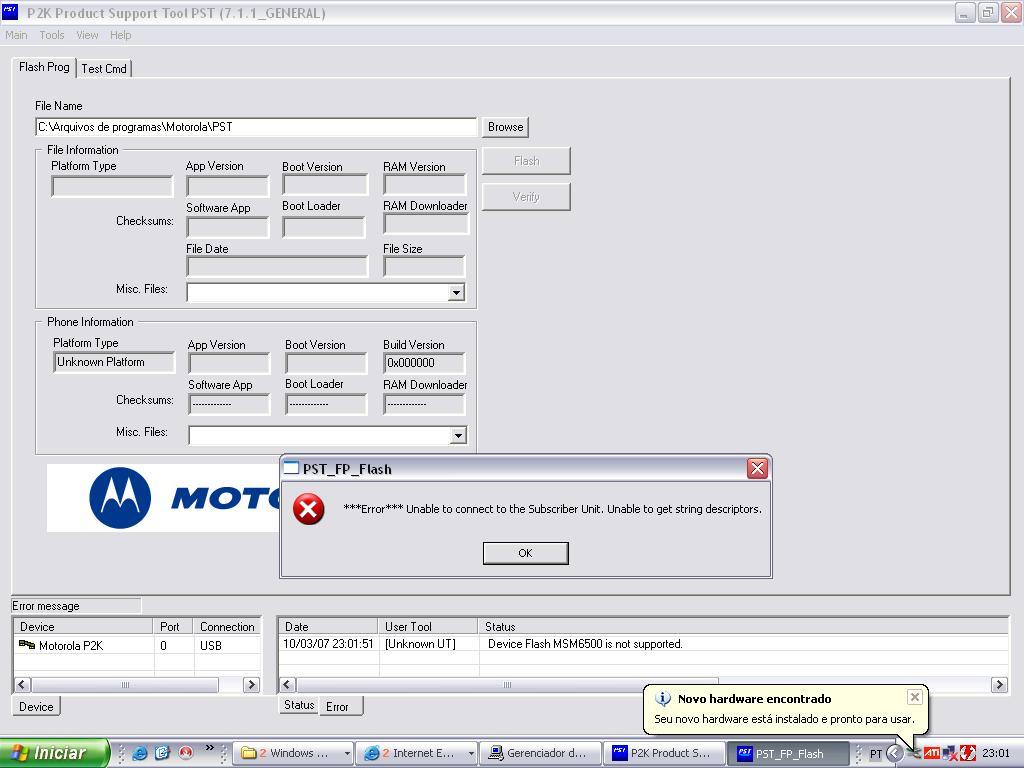The width and height of the screenshot is (1024, 768).
Task: Expand Phone Information Misc. Files dropdown
Action: pyautogui.click(x=458, y=436)
